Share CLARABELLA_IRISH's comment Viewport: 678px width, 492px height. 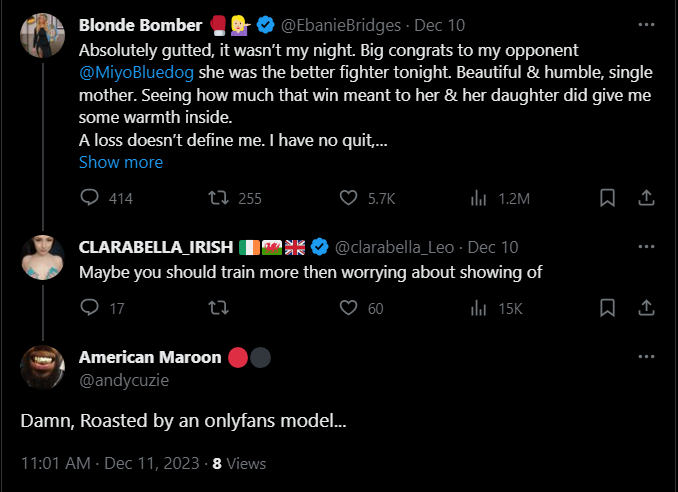(646, 308)
